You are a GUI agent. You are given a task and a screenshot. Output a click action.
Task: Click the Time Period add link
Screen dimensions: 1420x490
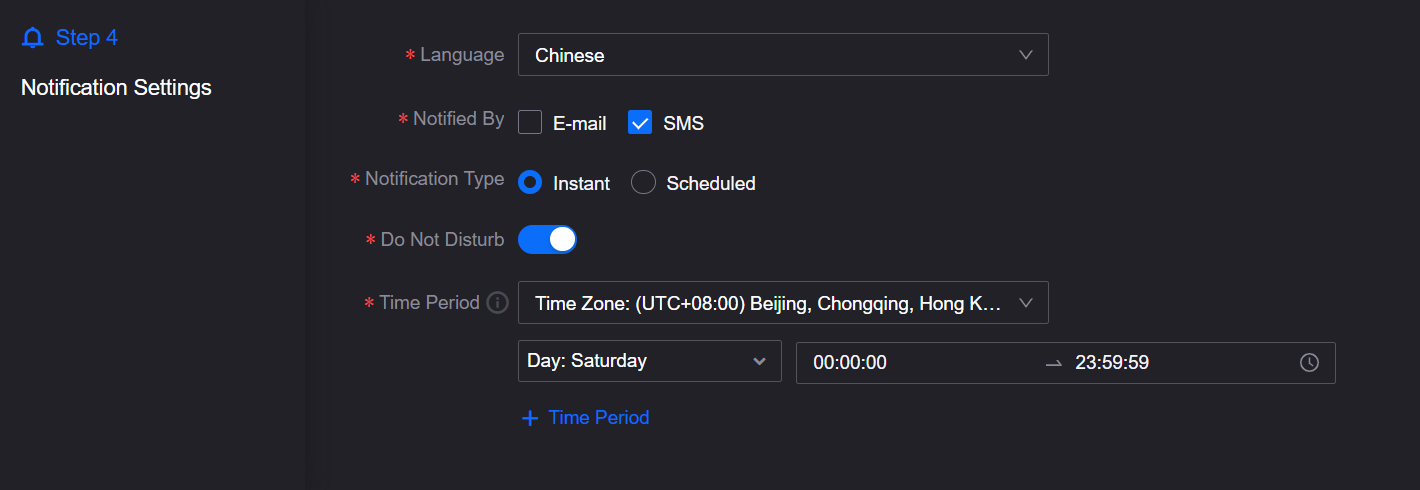[x=598, y=418]
